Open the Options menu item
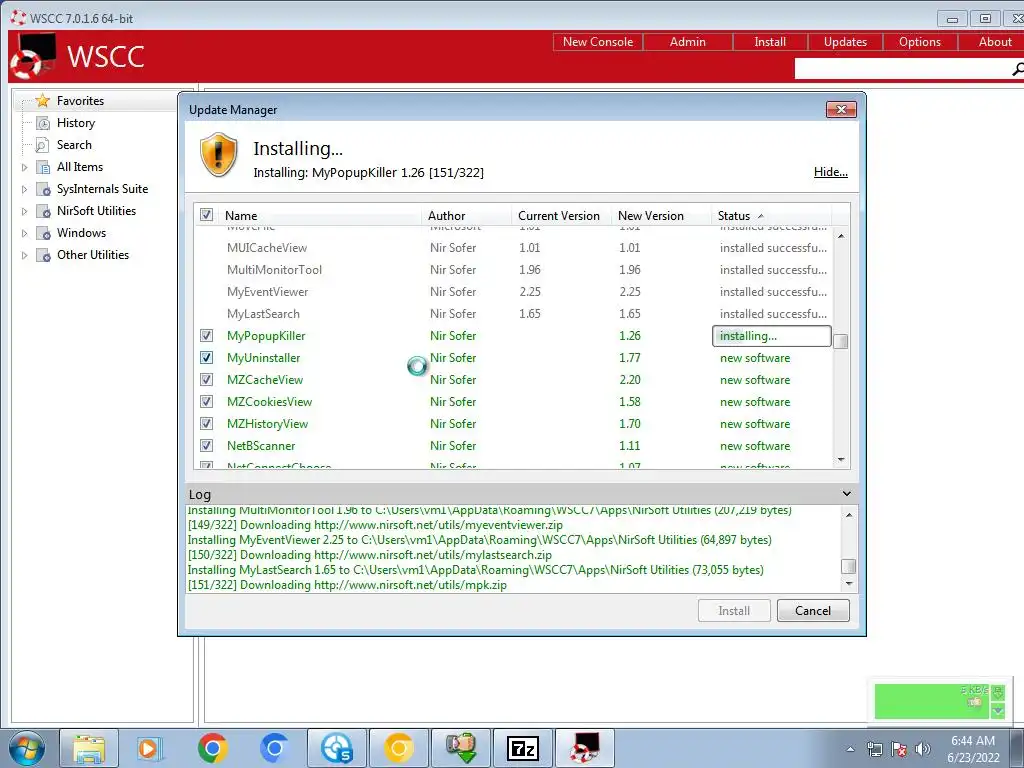The width and height of the screenshot is (1024, 768). coord(920,42)
